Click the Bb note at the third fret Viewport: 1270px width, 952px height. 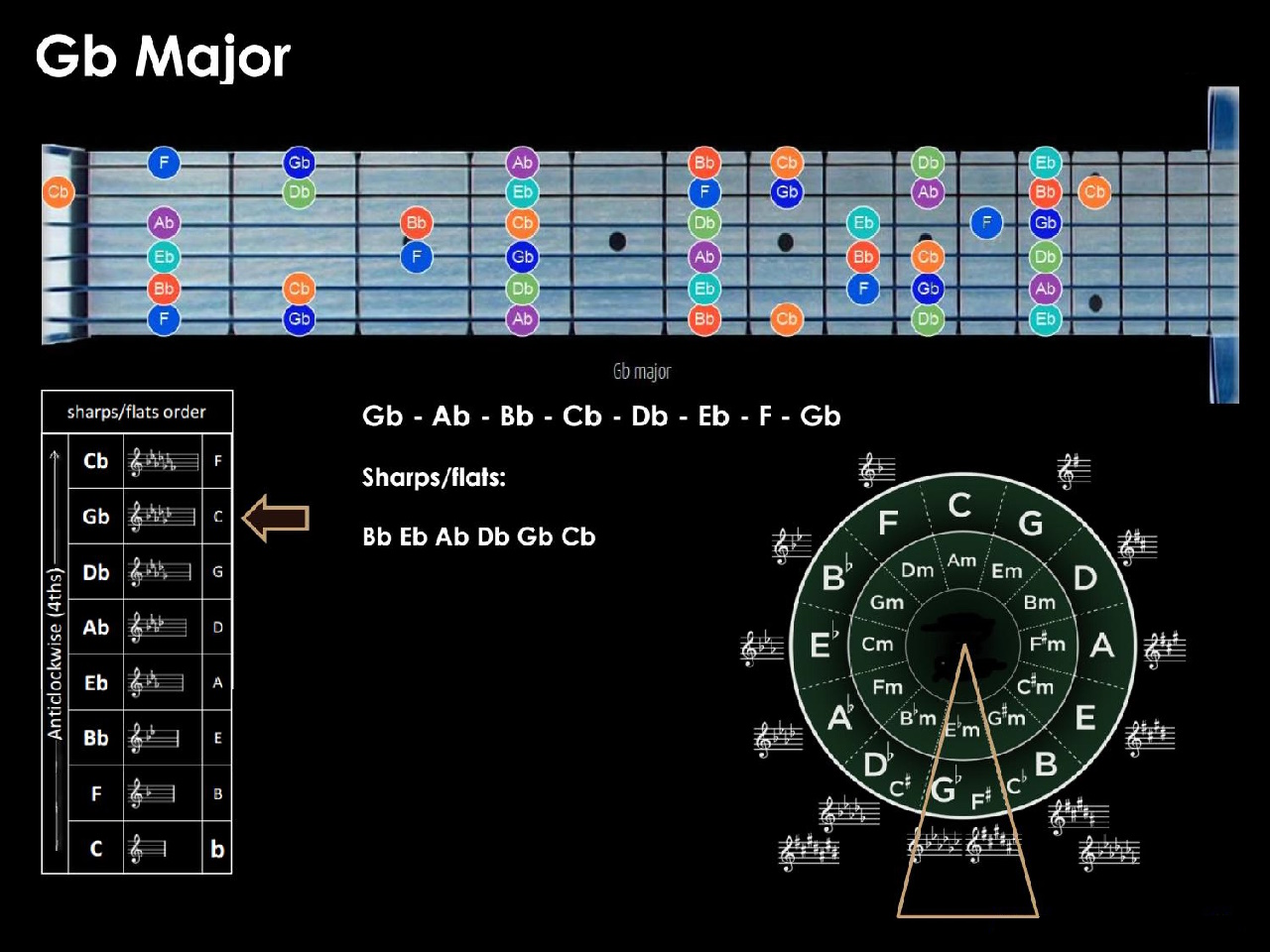pos(417,223)
